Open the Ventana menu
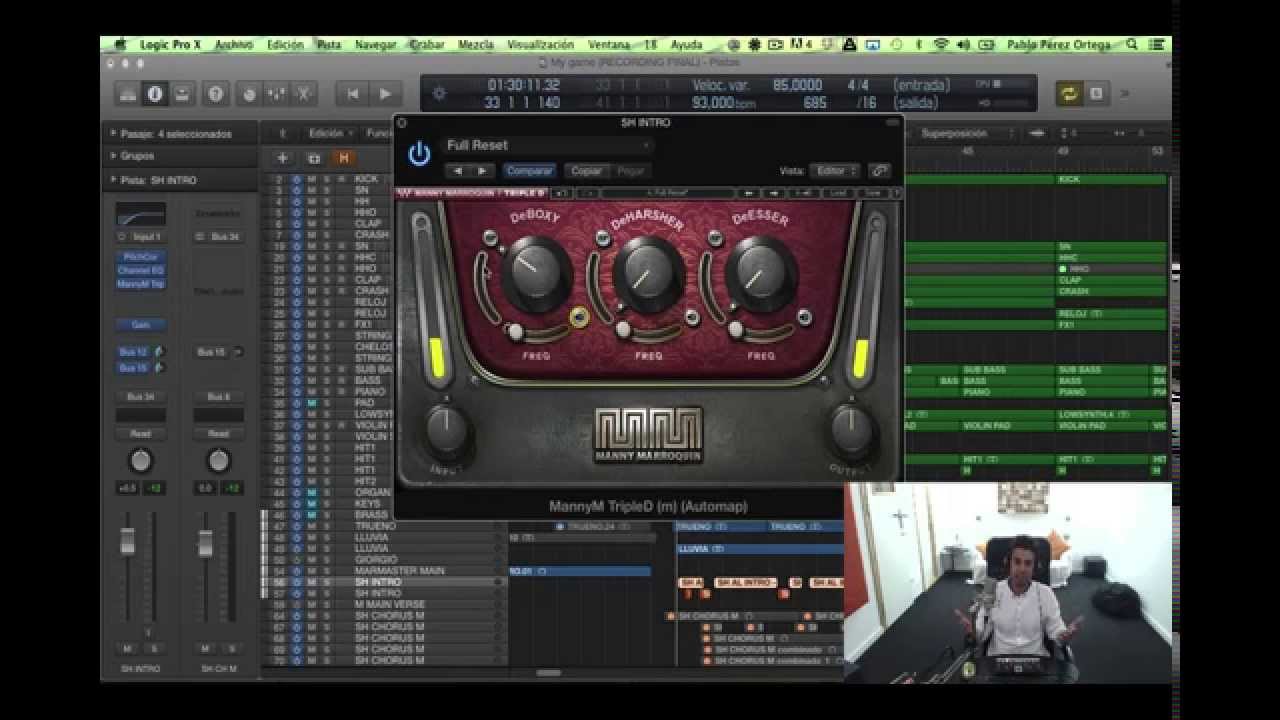The height and width of the screenshot is (720, 1280). [609, 44]
